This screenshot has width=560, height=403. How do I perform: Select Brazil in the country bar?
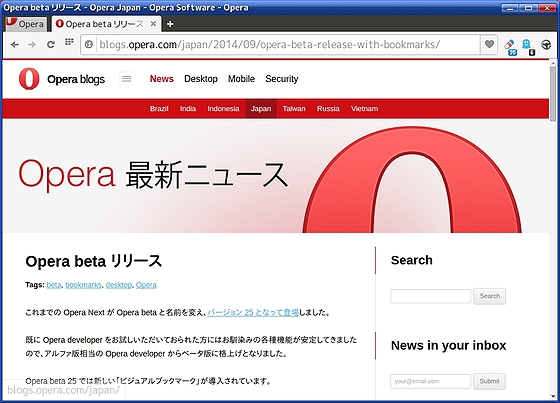159,109
